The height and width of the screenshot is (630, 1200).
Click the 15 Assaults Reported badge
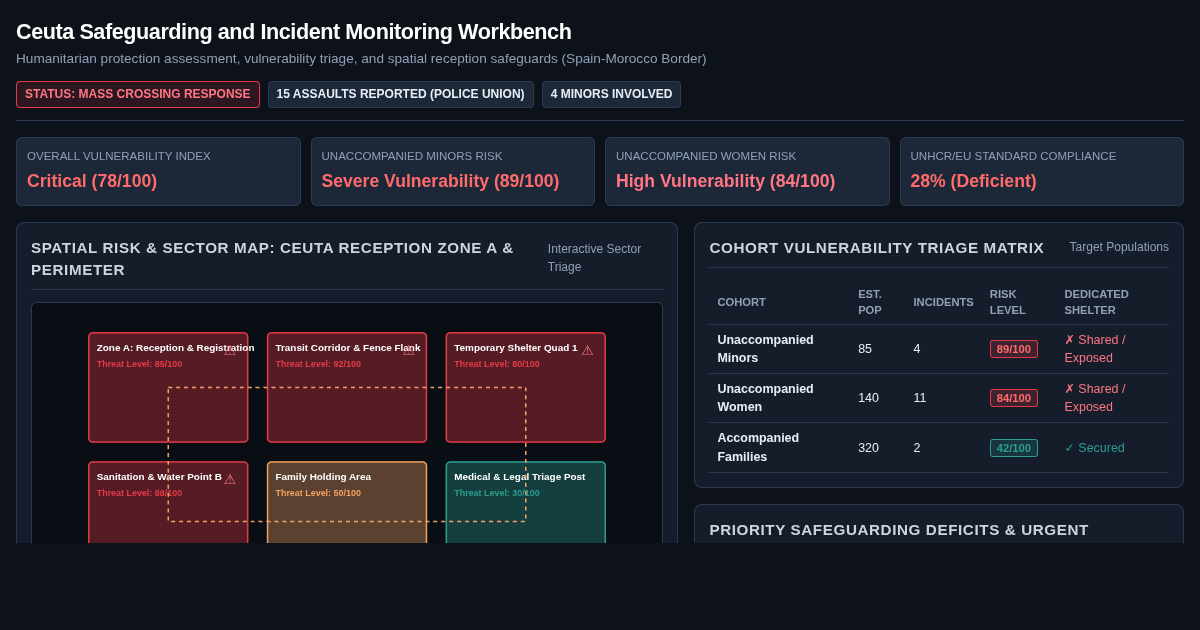[401, 94]
